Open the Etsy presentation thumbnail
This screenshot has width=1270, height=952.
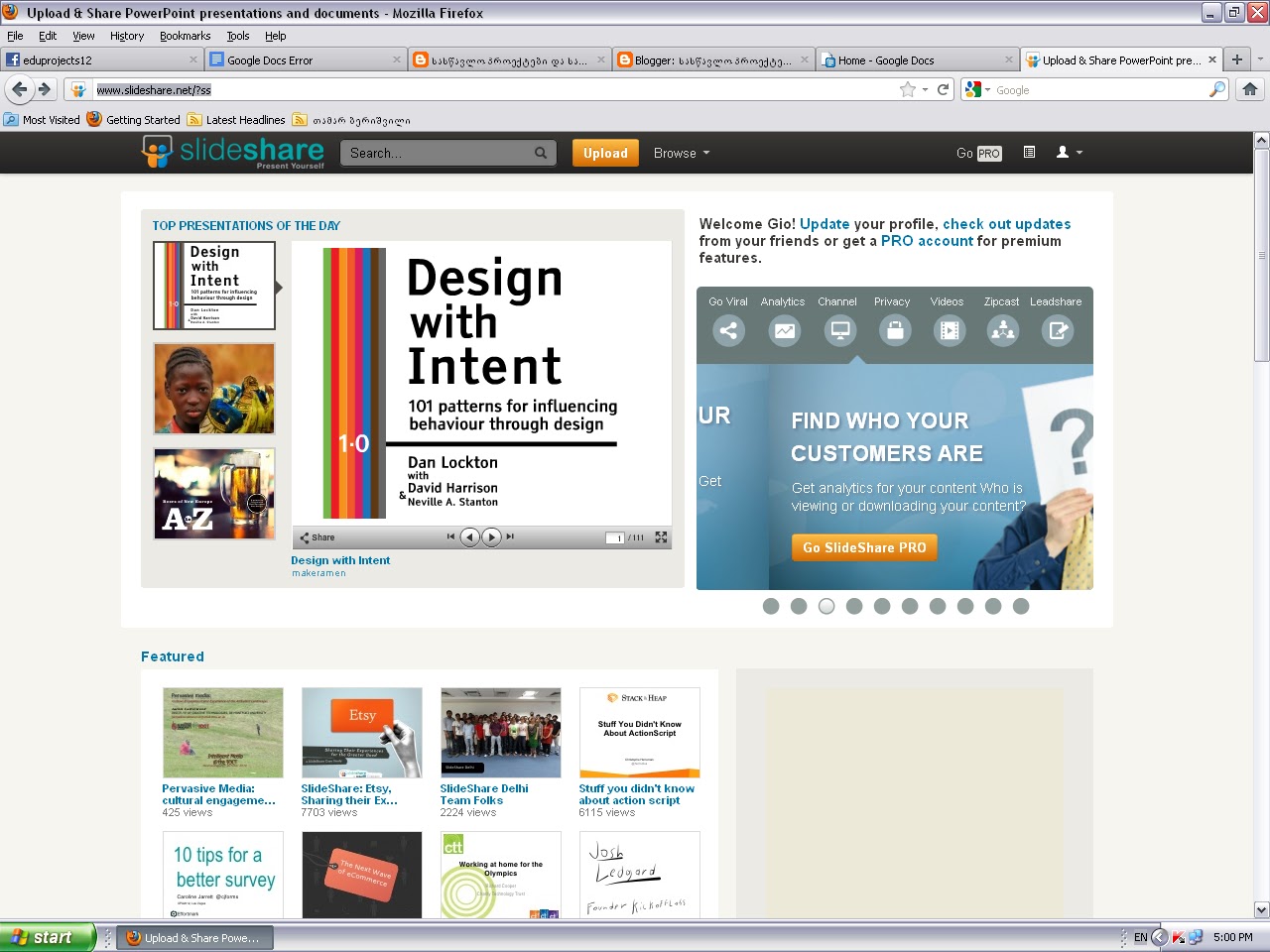point(362,733)
